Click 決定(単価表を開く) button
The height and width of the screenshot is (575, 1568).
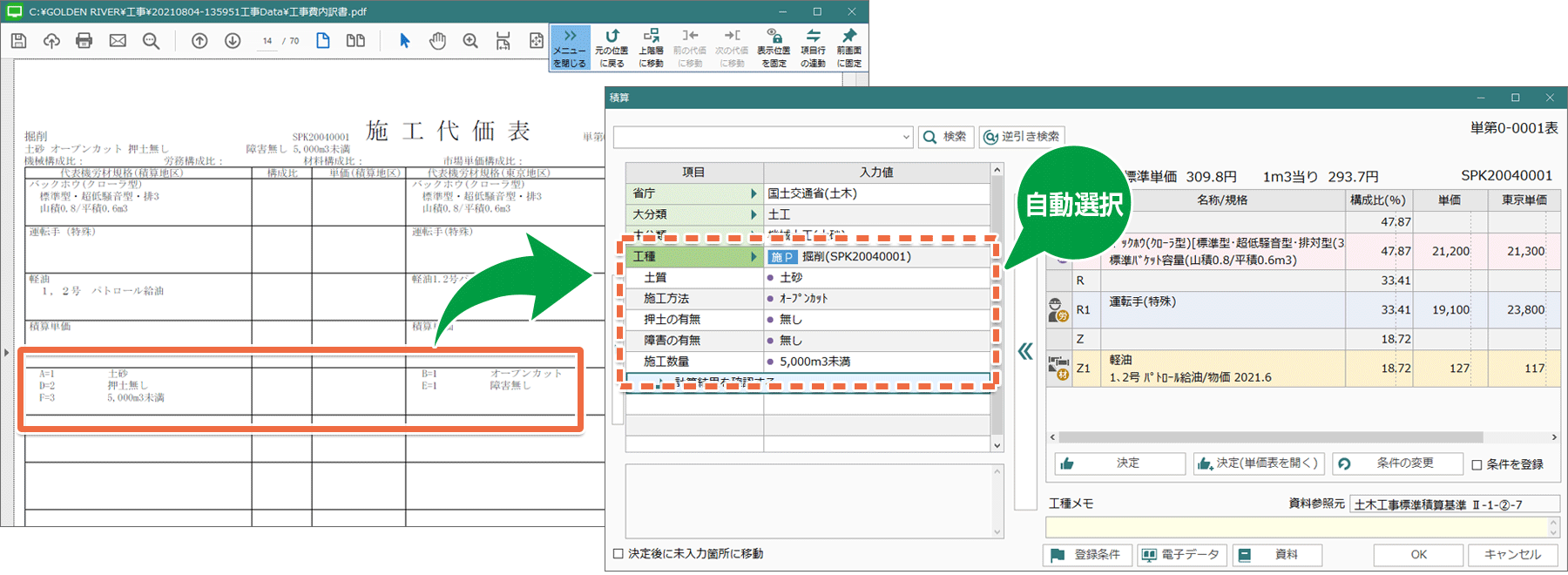click(x=1259, y=463)
